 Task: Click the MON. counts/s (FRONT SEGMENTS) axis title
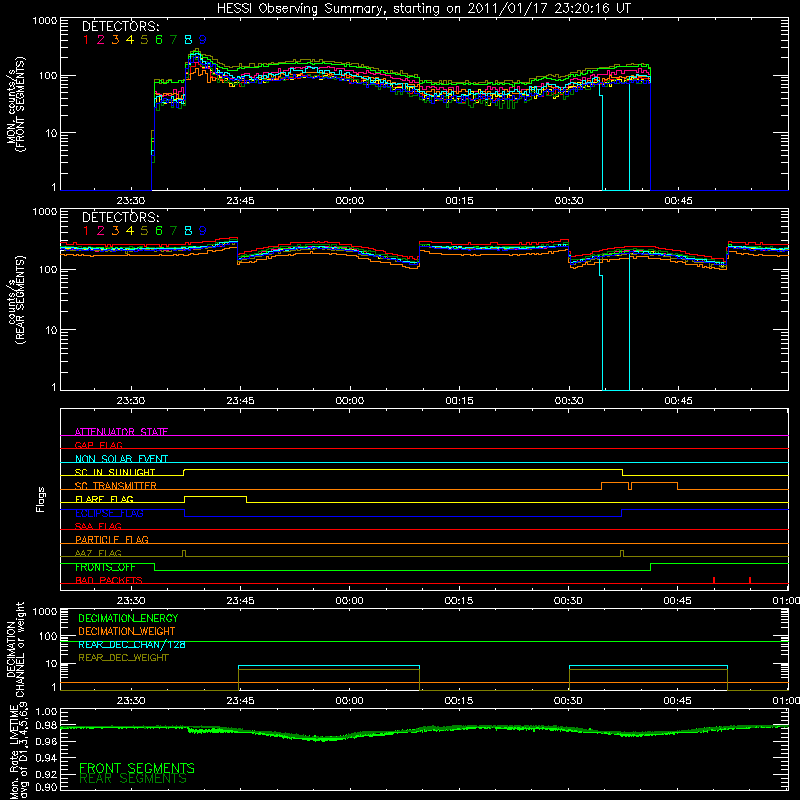[x=15, y=104]
